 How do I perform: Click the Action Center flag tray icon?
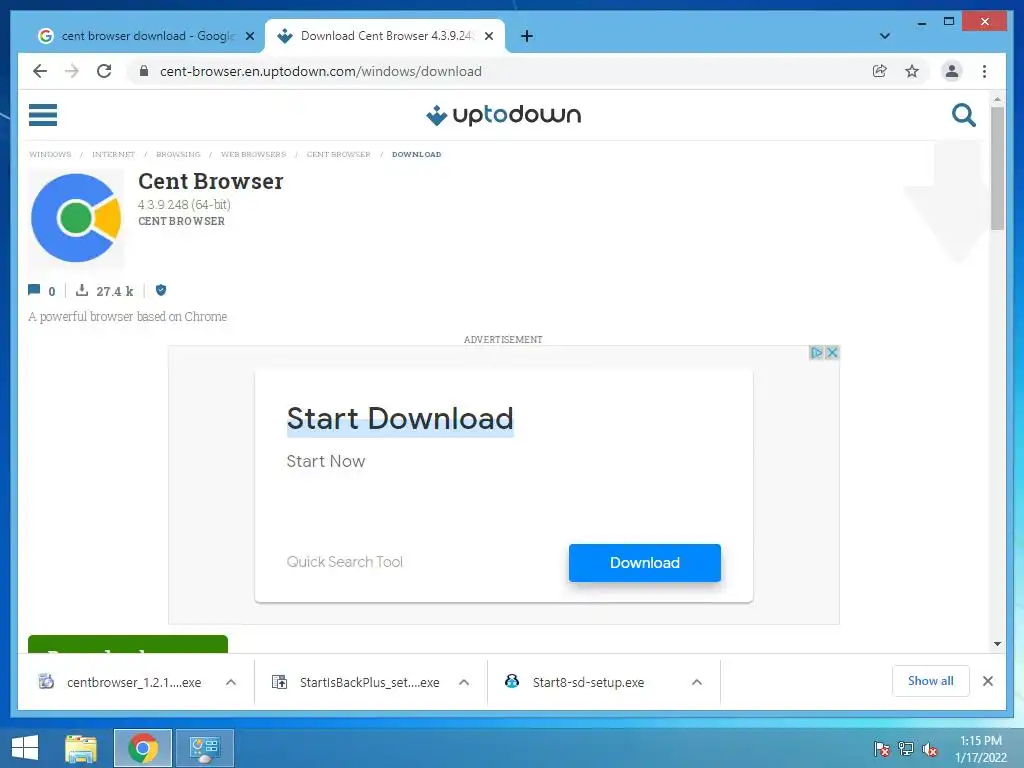pyautogui.click(x=881, y=748)
